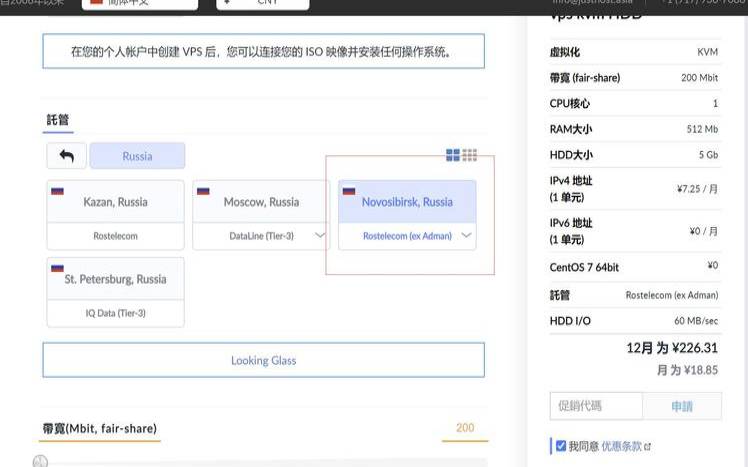Viewport: 748px width, 467px height.
Task: Click the 申請 promo apply button
Action: click(x=682, y=406)
